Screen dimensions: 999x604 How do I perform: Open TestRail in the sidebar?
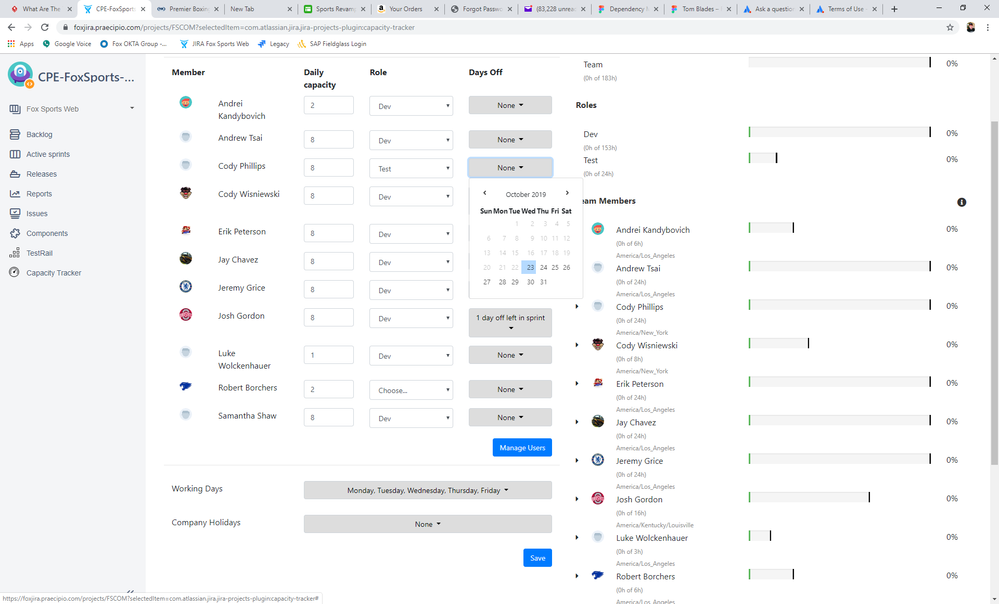39,253
